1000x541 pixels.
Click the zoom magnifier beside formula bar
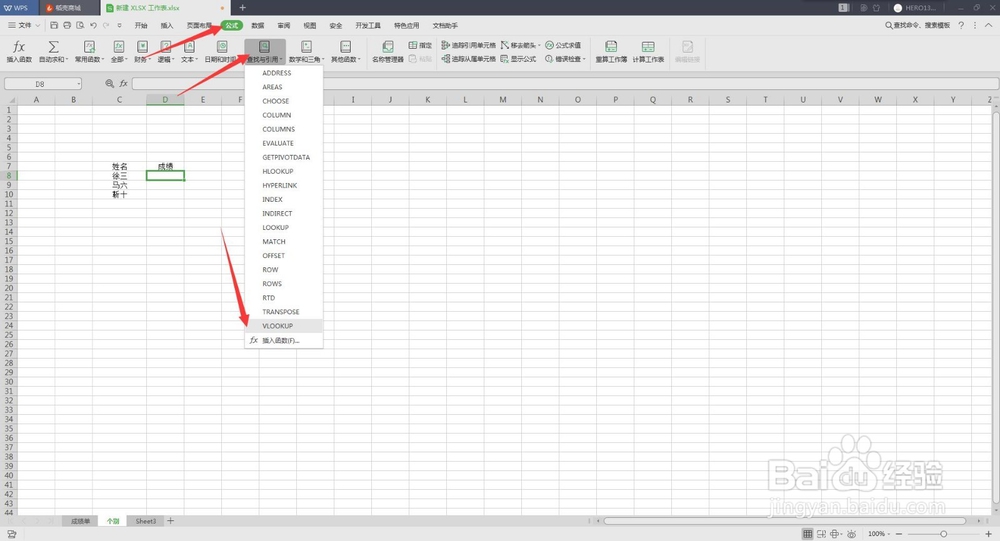click(110, 84)
